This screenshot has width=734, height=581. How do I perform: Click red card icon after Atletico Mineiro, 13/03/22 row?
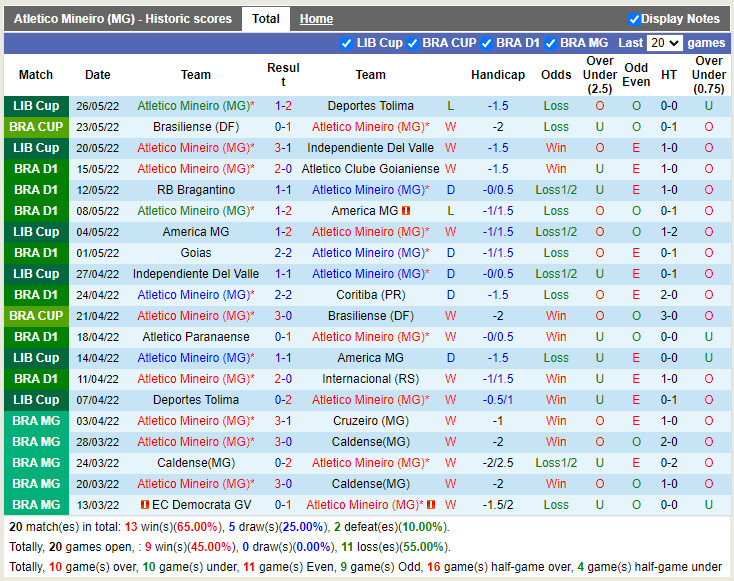[x=432, y=505]
